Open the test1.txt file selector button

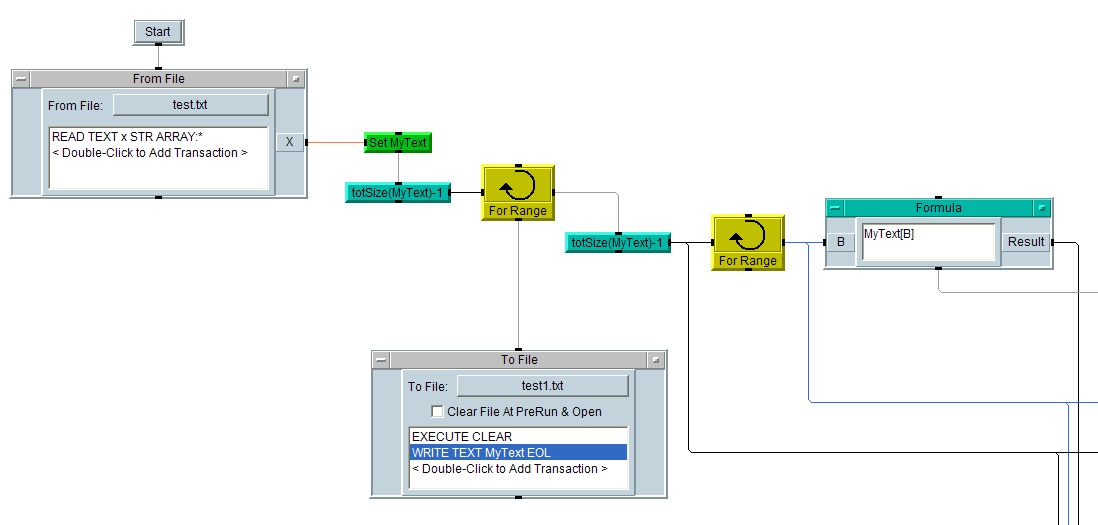(x=542, y=386)
